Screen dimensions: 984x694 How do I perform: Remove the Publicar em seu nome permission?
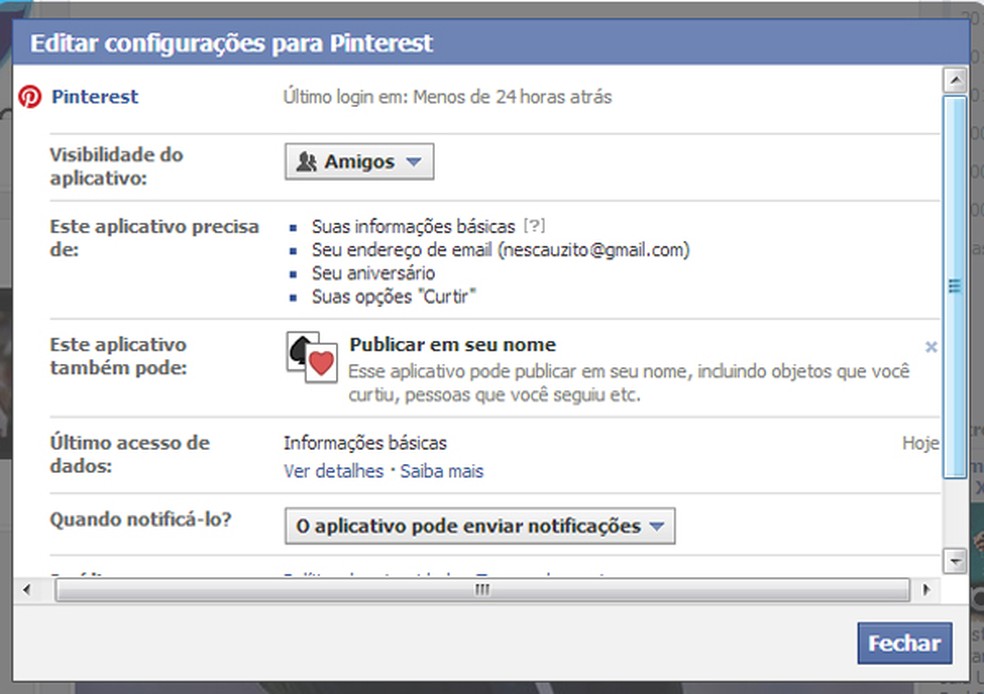pos(931,346)
